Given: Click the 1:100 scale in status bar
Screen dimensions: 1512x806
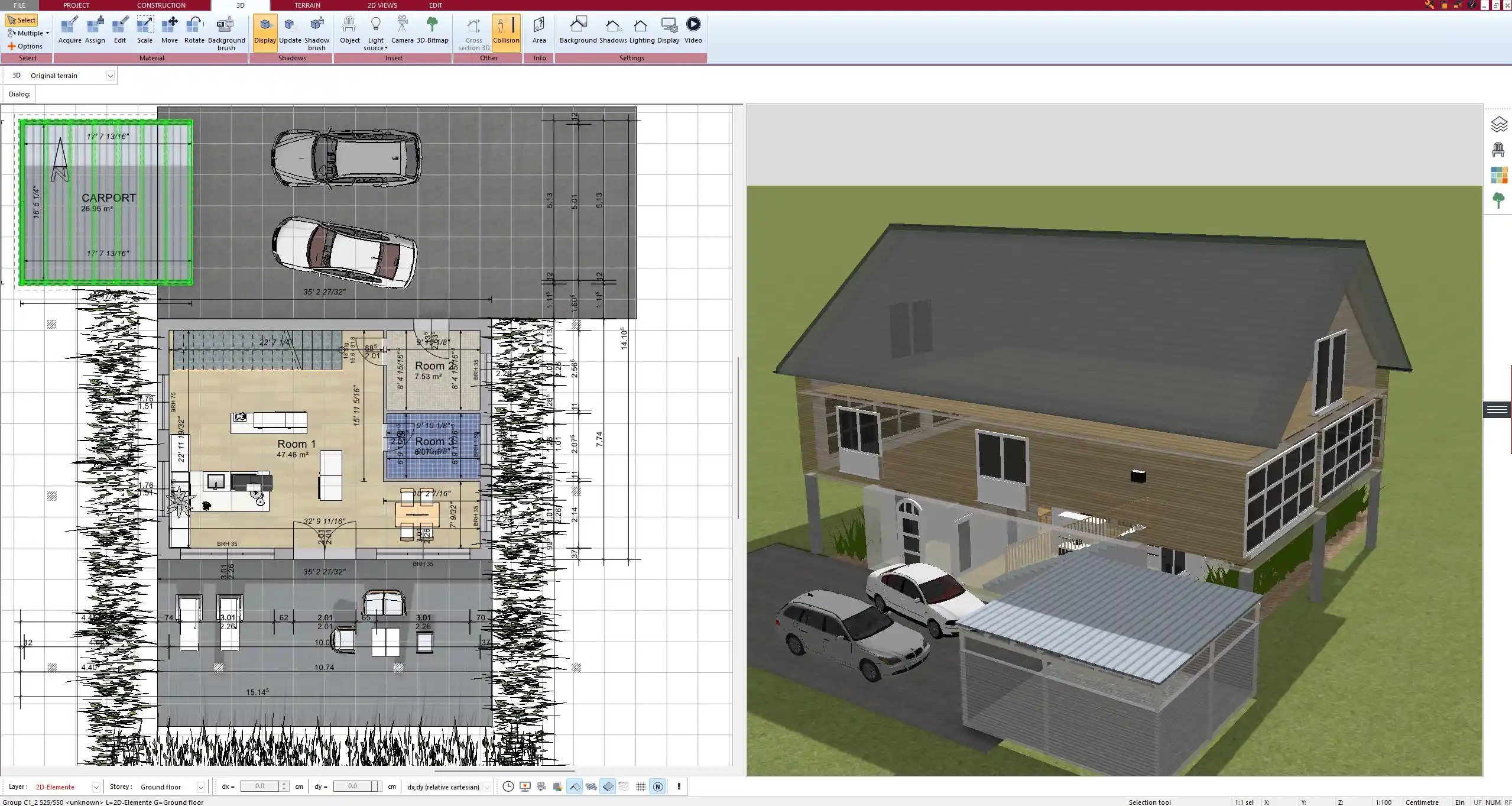Looking at the screenshot, I should (x=1383, y=802).
